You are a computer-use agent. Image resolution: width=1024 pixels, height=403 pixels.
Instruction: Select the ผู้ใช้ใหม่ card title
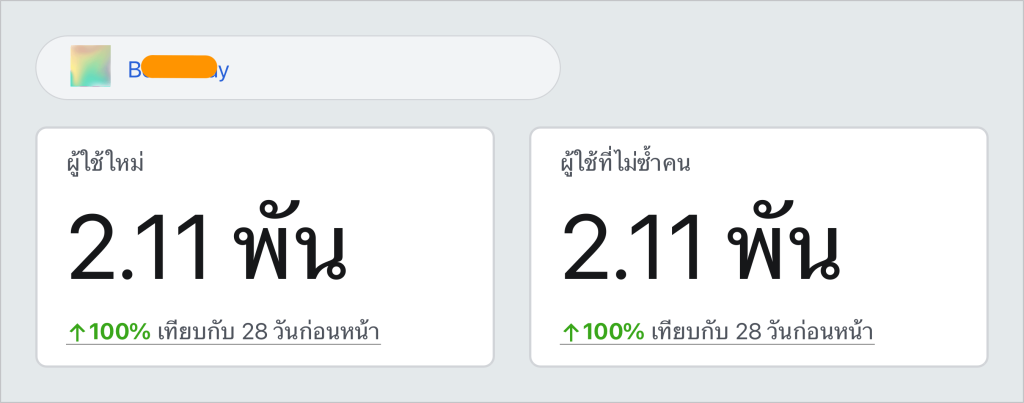tap(106, 162)
